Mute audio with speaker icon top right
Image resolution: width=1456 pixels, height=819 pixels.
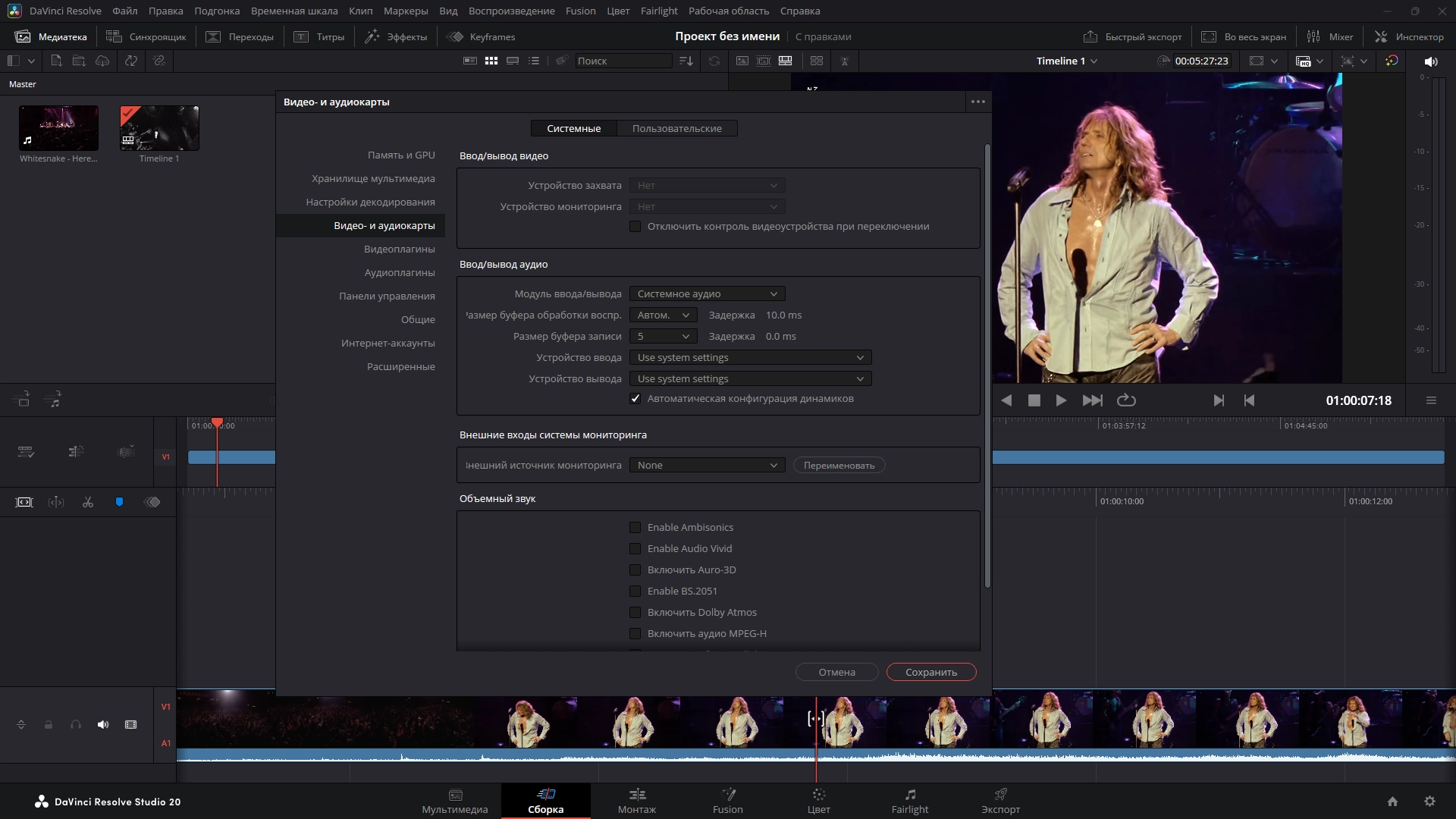click(1431, 61)
